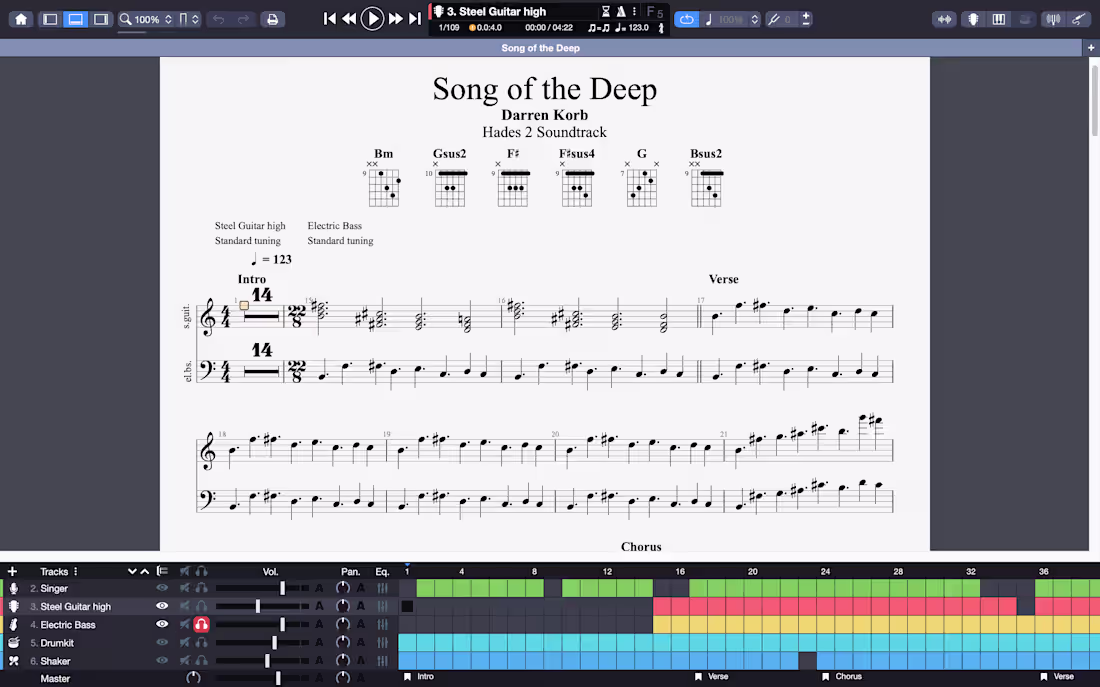Screen dimensions: 1100x687
Task: Show the virtual keyboard view icon
Action: [x=998, y=19]
